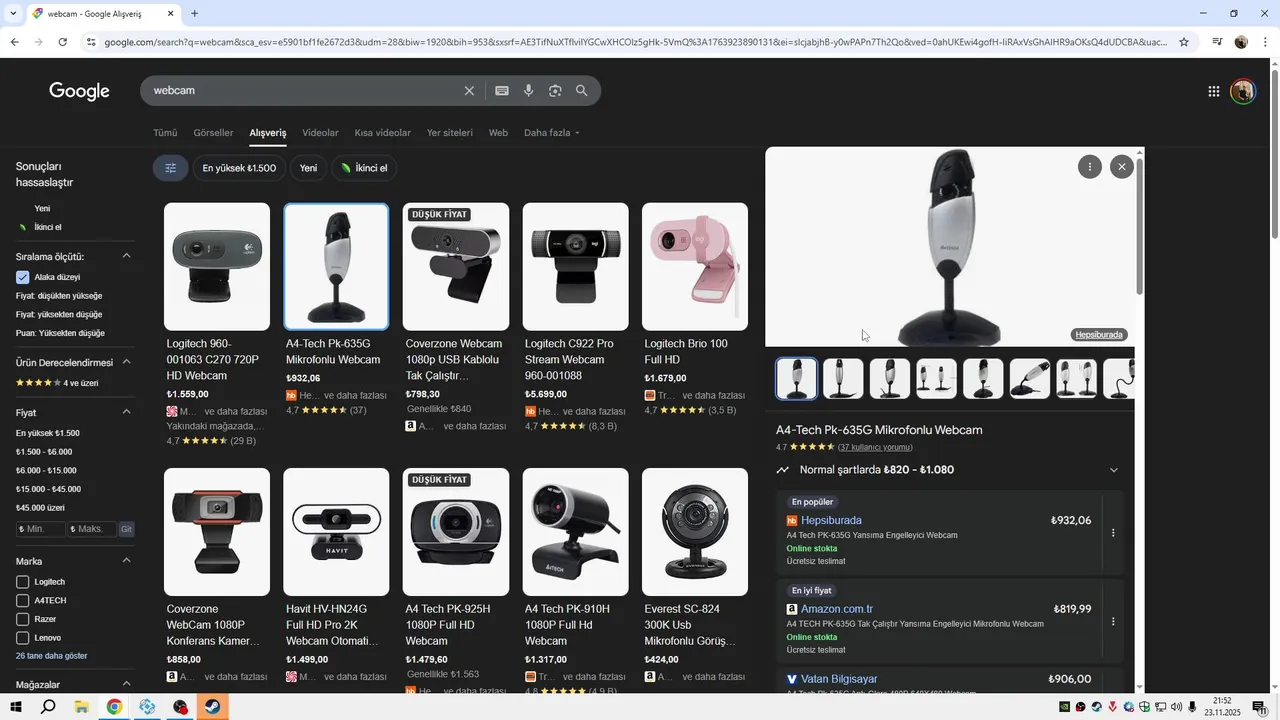Open the Vatan Bilgisayar store link
Screen dimensions: 1280x720
[x=839, y=679]
